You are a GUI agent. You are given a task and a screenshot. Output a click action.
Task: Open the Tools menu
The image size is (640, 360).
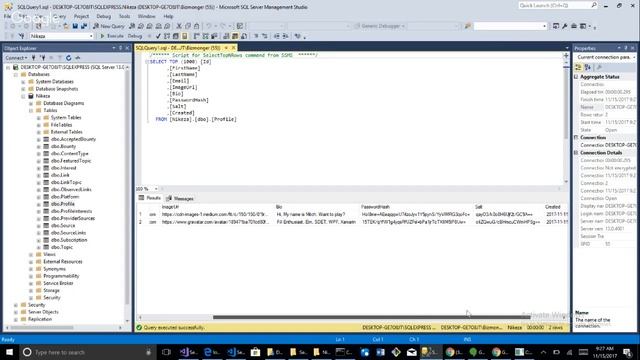(124, 16)
